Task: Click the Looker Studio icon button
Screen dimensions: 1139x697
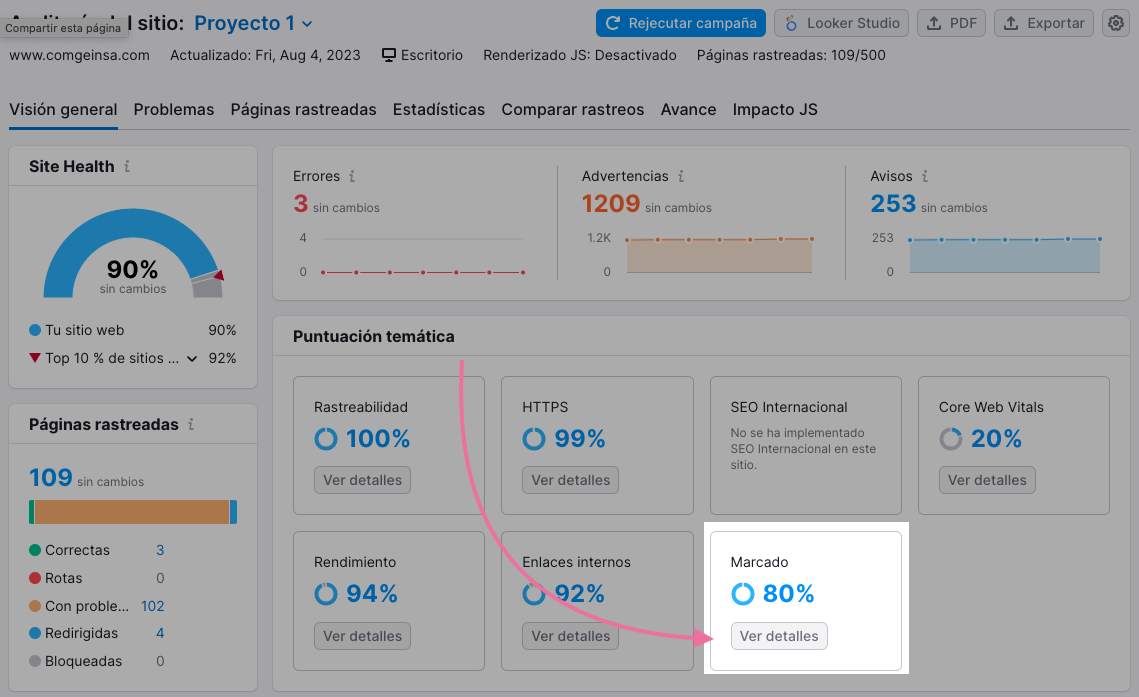Action: 789,22
